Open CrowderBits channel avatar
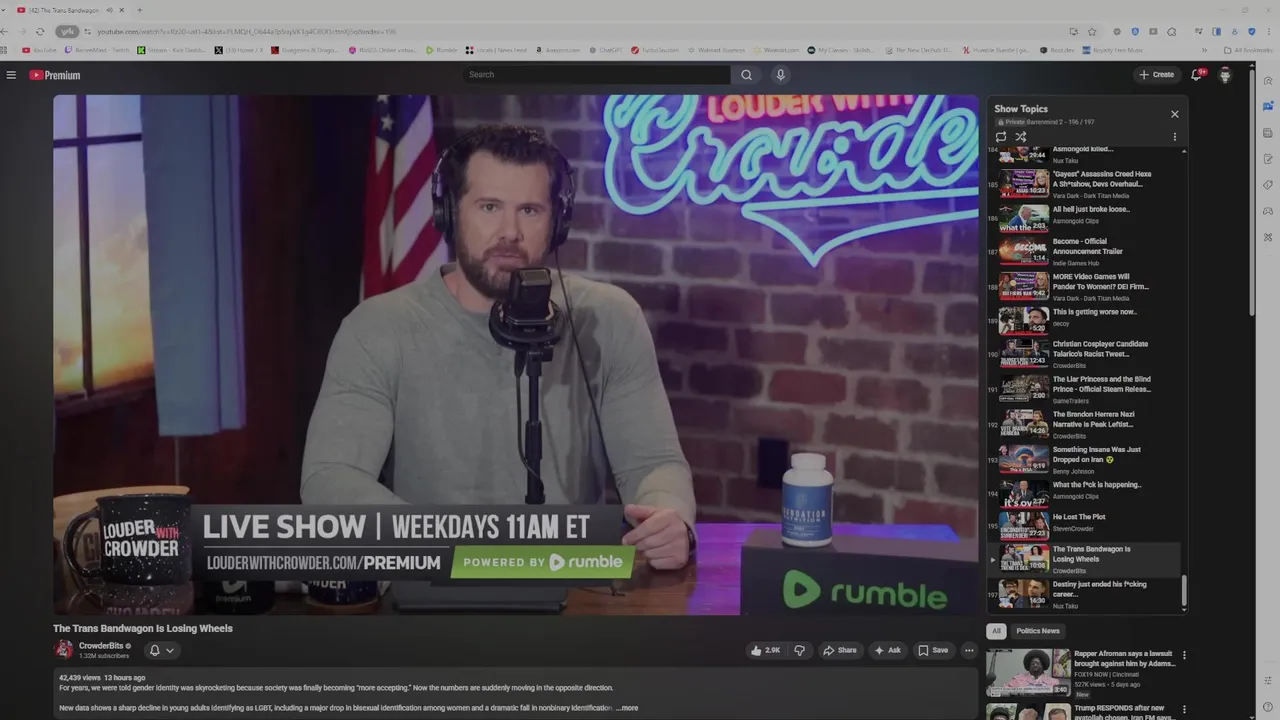Screen dimensions: 1280x720 64,650
